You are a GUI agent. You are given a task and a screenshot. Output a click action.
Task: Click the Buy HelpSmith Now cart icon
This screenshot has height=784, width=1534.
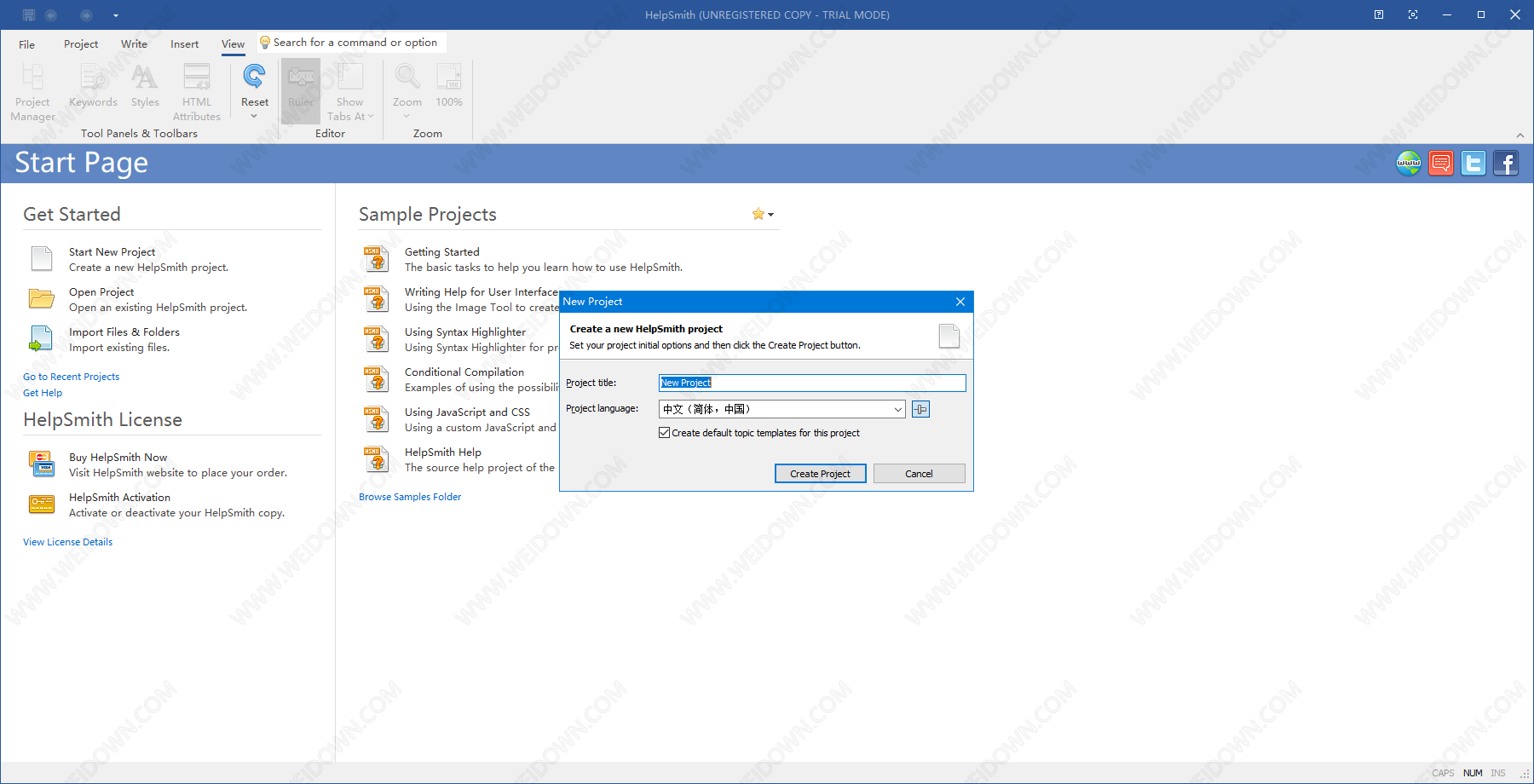click(x=42, y=464)
